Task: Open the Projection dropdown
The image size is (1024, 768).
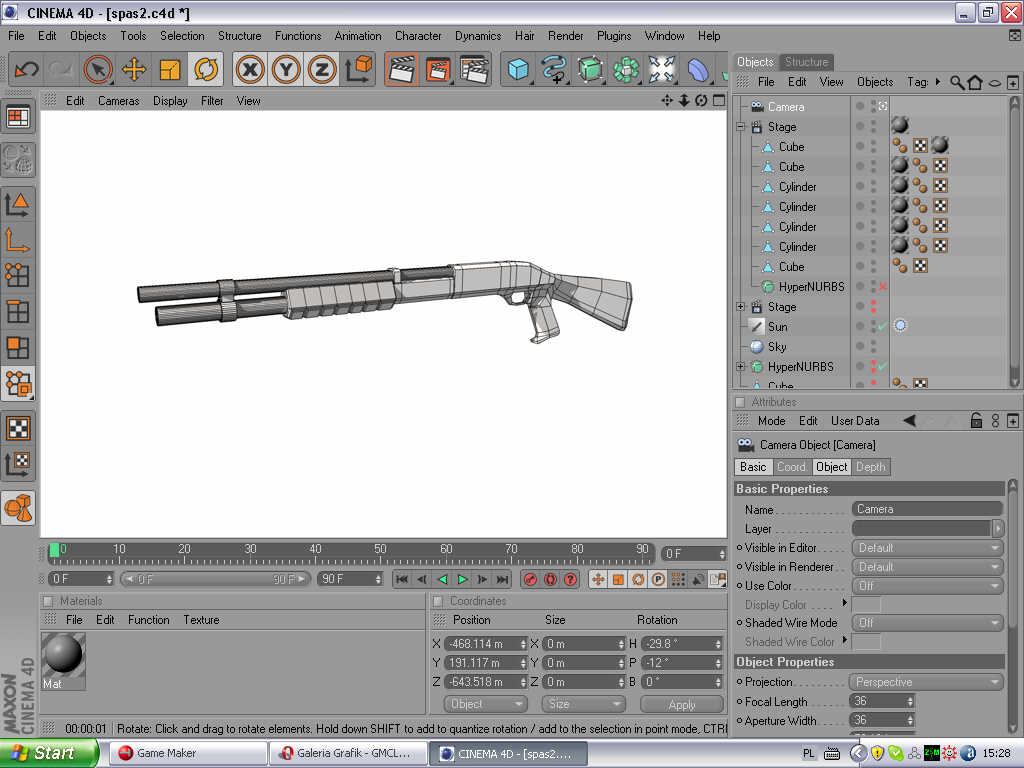Action: (x=927, y=682)
